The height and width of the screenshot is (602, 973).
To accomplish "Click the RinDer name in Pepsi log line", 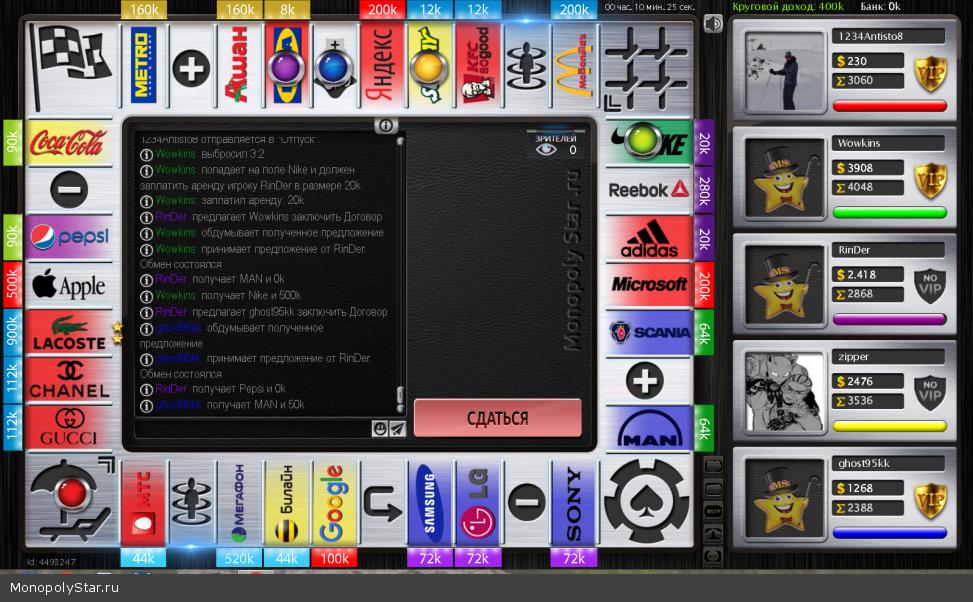I will (171, 389).
